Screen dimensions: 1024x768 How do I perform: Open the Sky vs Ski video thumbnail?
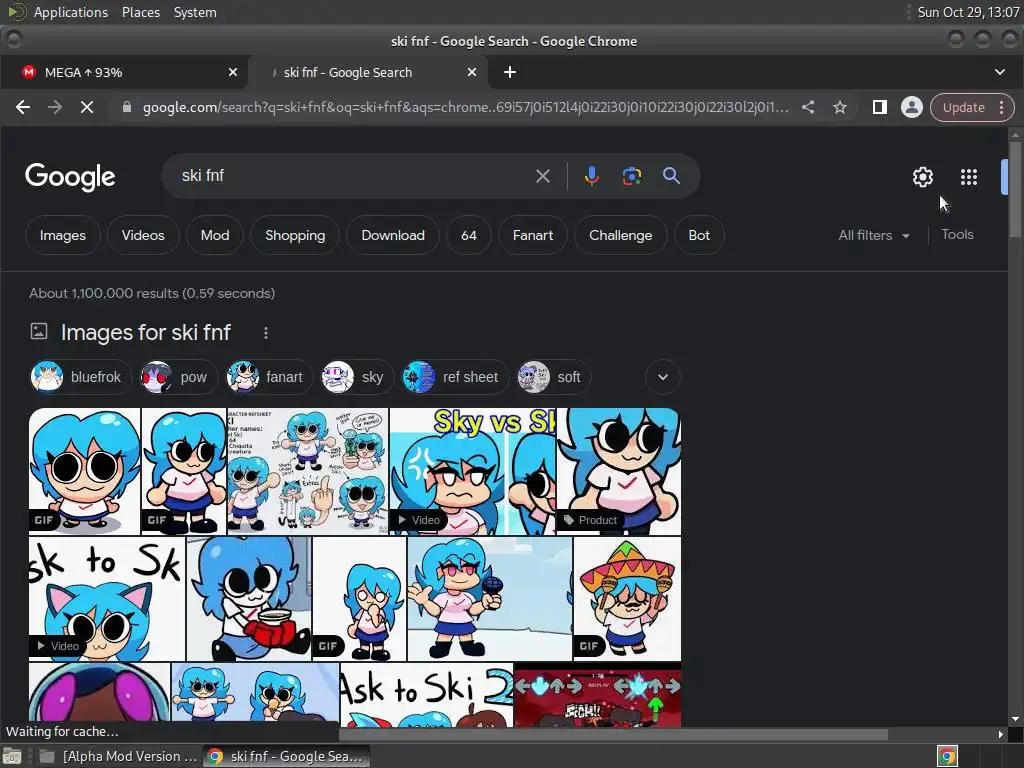tap(472, 472)
